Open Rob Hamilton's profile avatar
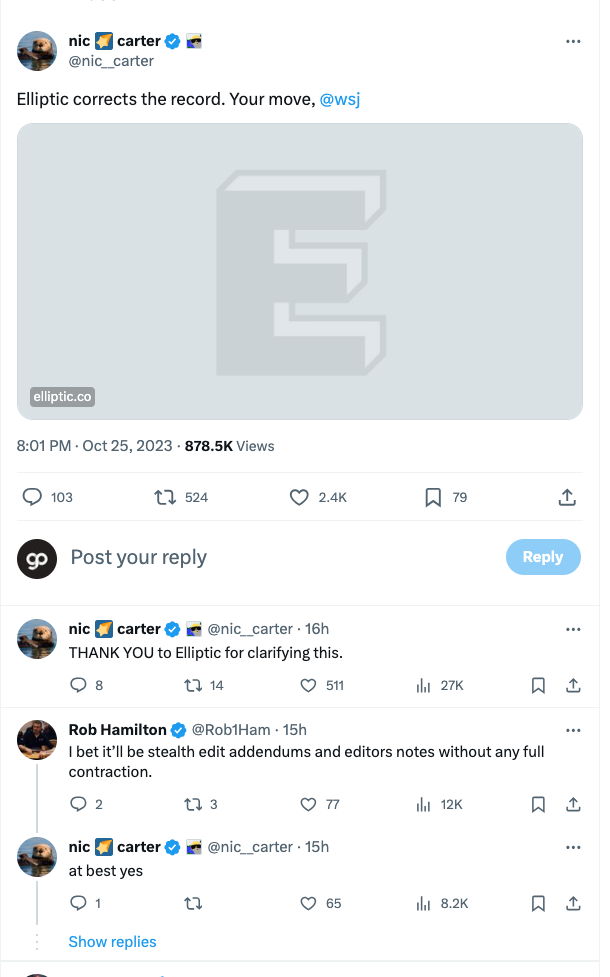This screenshot has height=977, width=610. tap(37, 740)
